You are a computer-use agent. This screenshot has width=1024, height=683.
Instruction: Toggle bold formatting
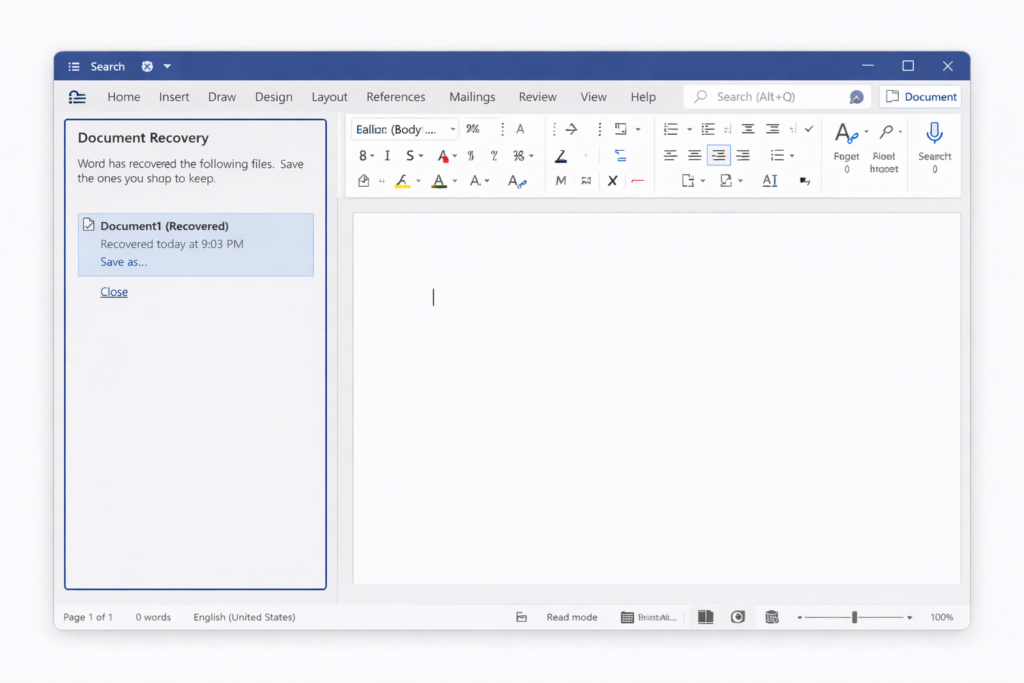[x=362, y=155]
